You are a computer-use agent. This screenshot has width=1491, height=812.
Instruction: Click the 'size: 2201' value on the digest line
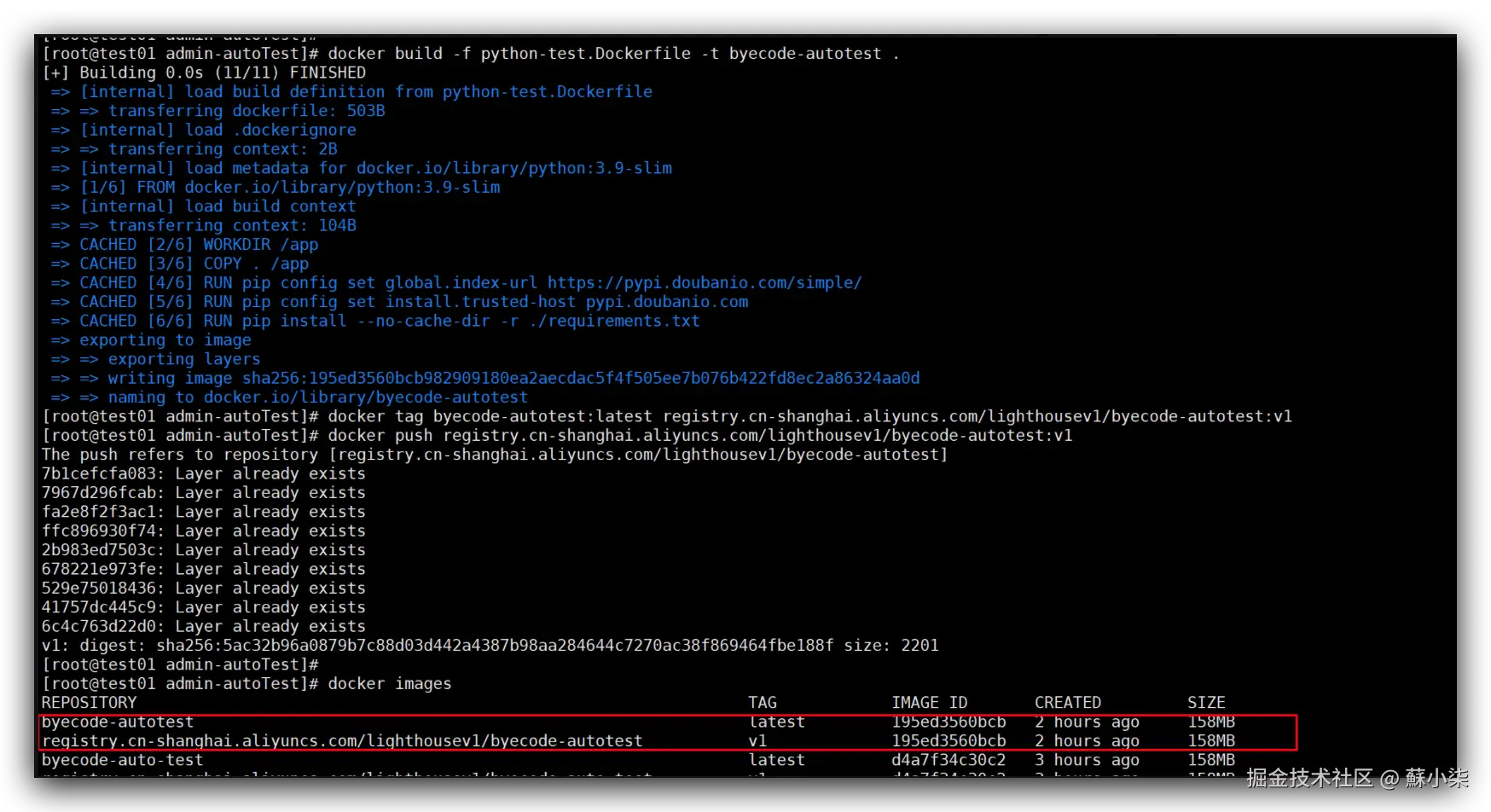tap(891, 646)
